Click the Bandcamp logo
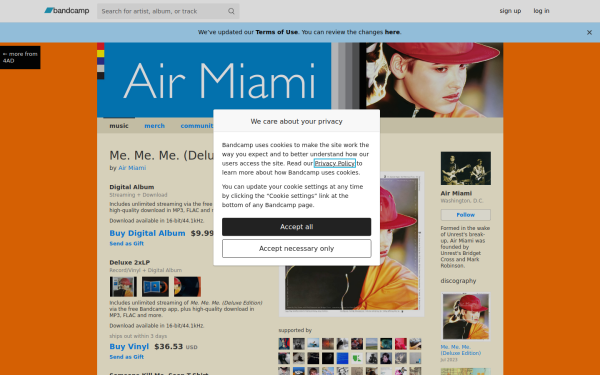Image resolution: width=600 pixels, height=375 pixels. tap(67, 11)
